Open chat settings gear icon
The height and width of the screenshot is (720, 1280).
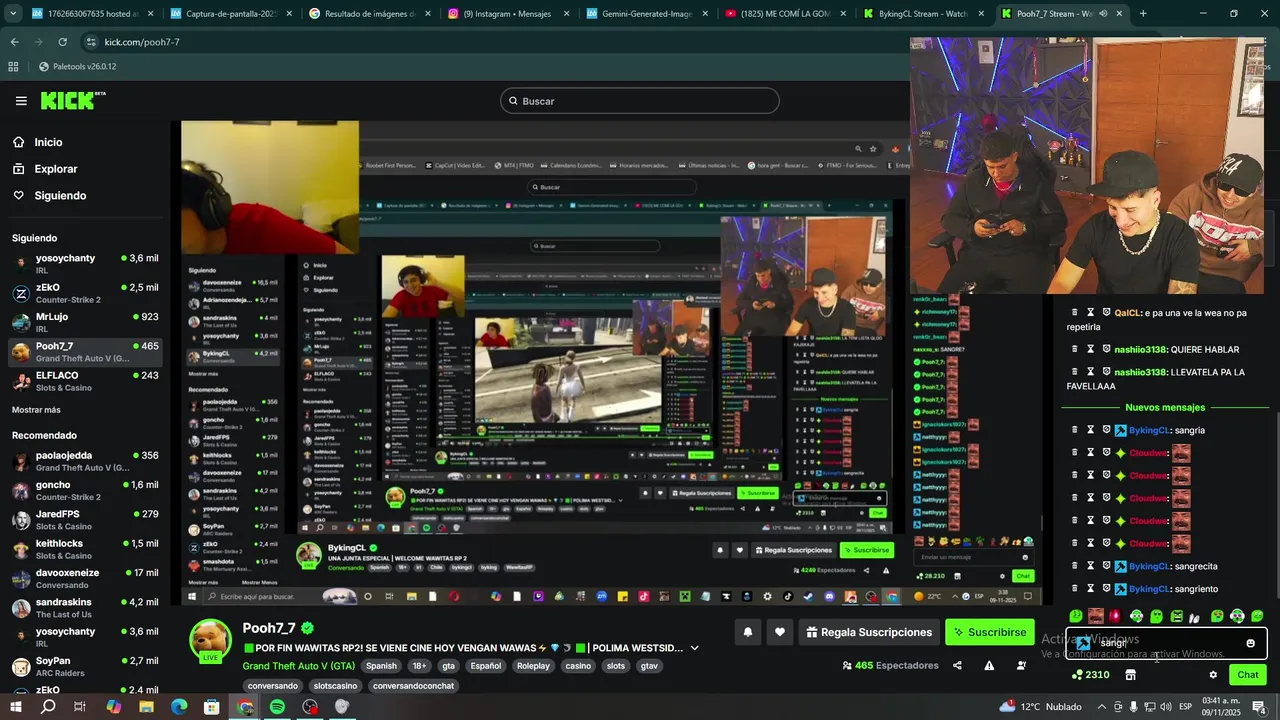tap(1213, 675)
